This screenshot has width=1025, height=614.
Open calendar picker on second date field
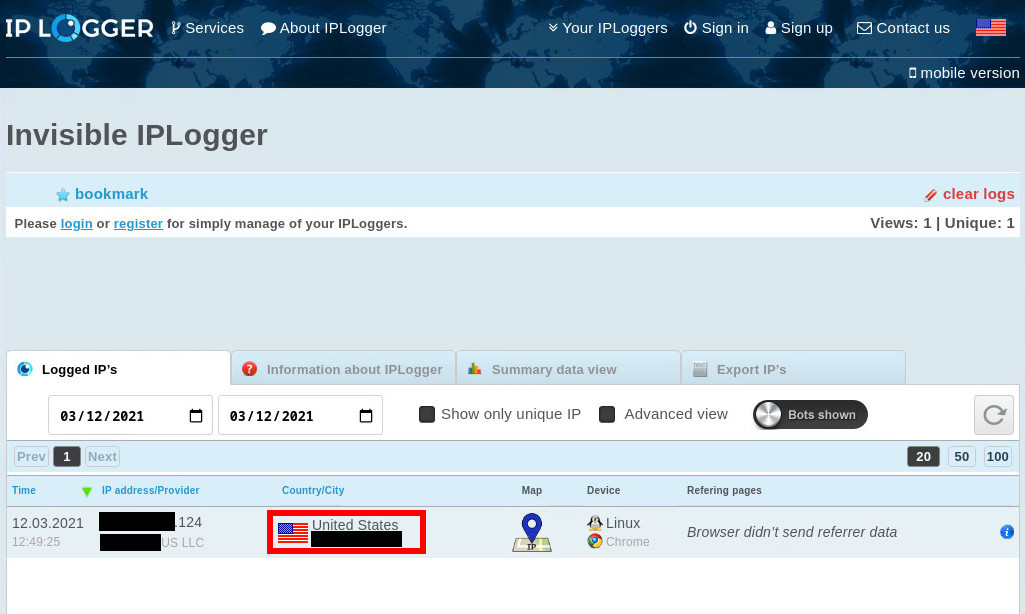(366, 416)
